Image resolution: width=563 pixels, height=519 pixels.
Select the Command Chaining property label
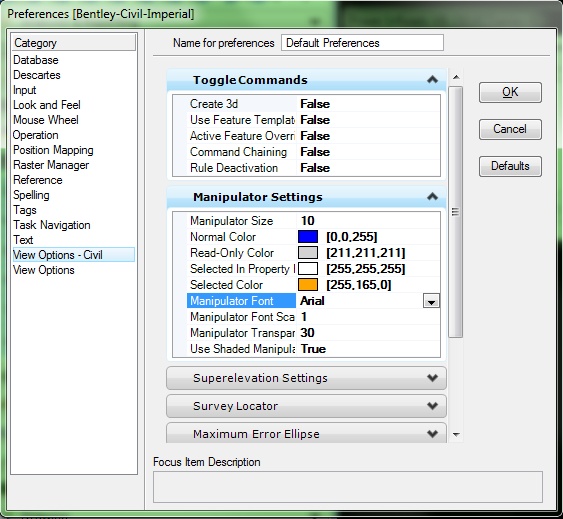238,152
